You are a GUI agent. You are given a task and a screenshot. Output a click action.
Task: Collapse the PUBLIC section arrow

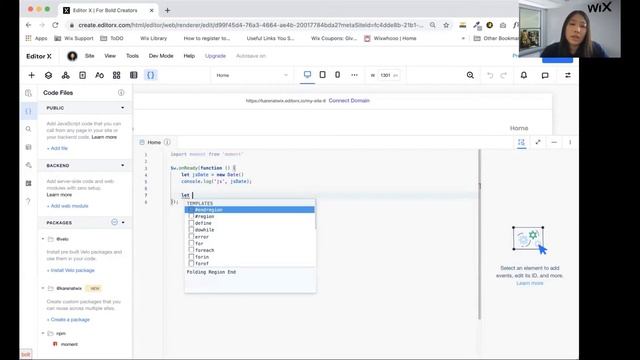(x=122, y=108)
